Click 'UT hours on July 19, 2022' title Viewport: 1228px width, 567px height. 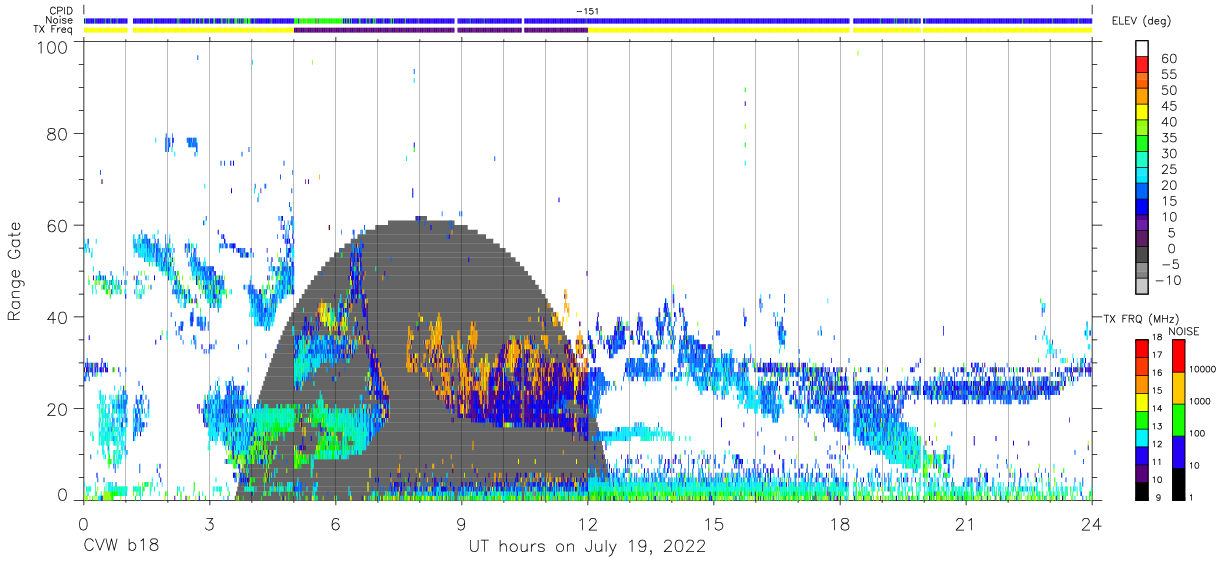(588, 547)
